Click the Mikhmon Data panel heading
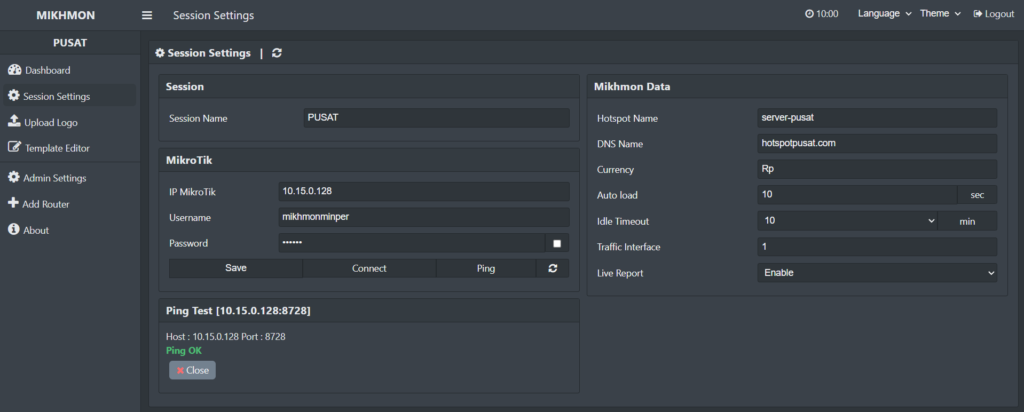 tap(632, 86)
